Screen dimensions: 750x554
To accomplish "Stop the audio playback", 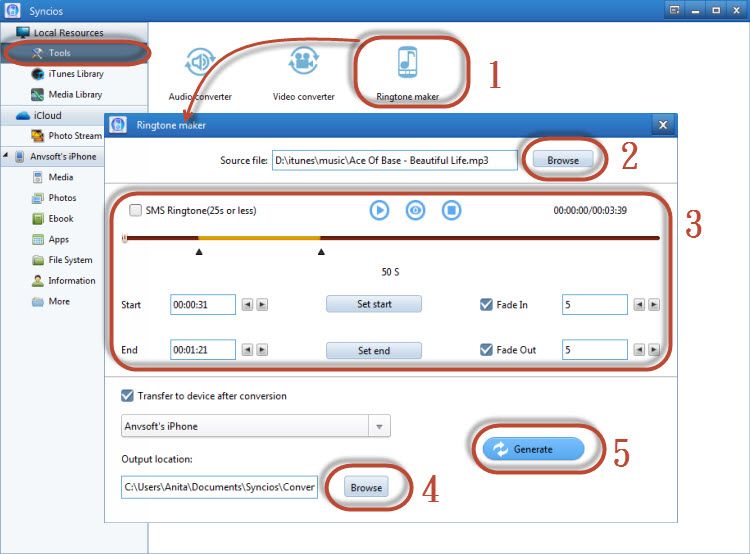I will (451, 211).
